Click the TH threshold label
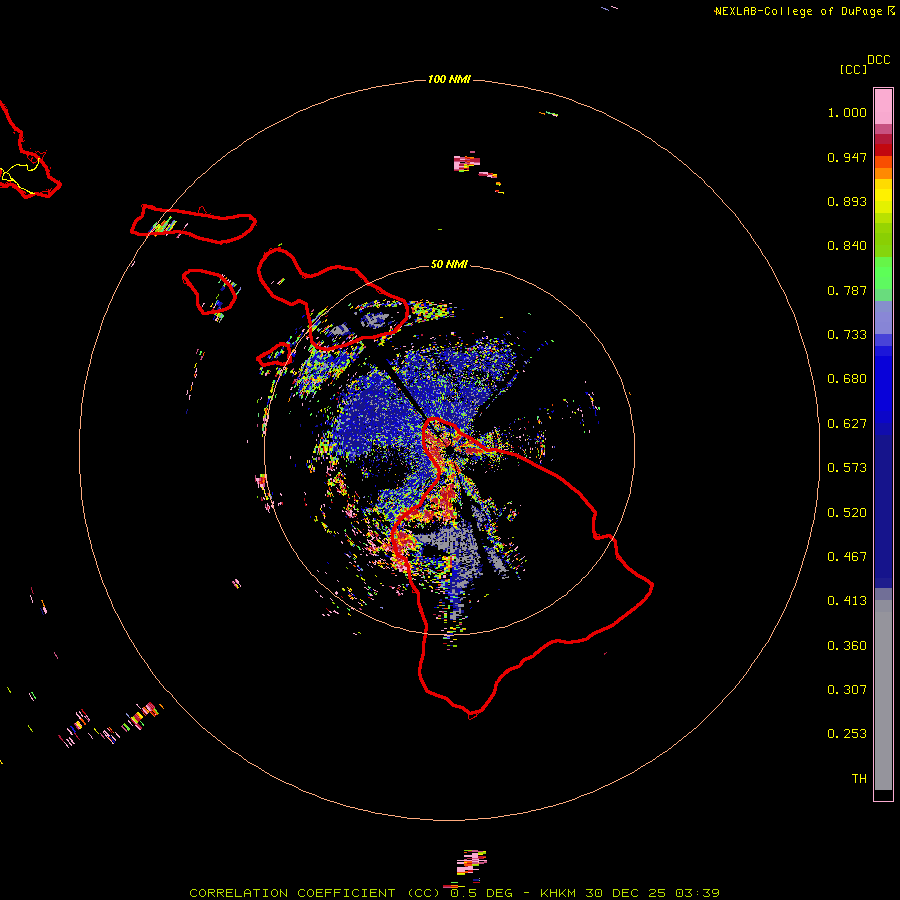 [859, 779]
